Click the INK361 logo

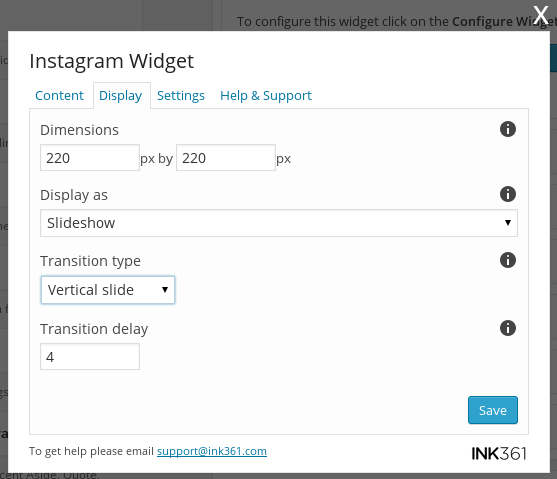tap(499, 453)
